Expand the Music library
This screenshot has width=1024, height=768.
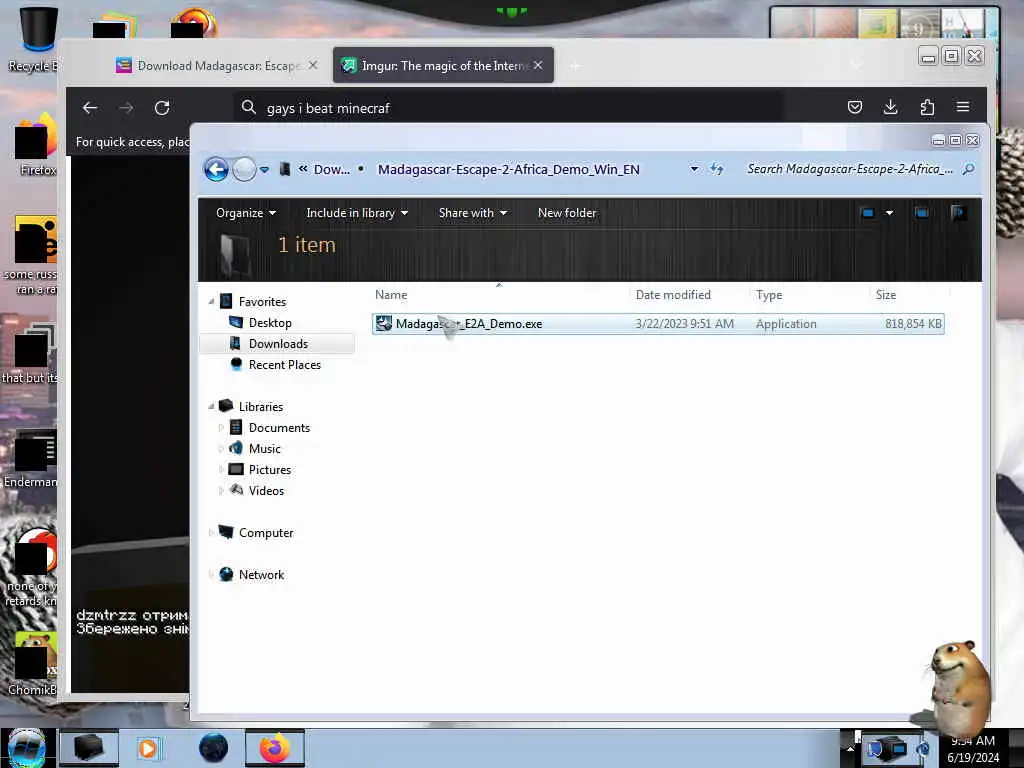click(221, 449)
